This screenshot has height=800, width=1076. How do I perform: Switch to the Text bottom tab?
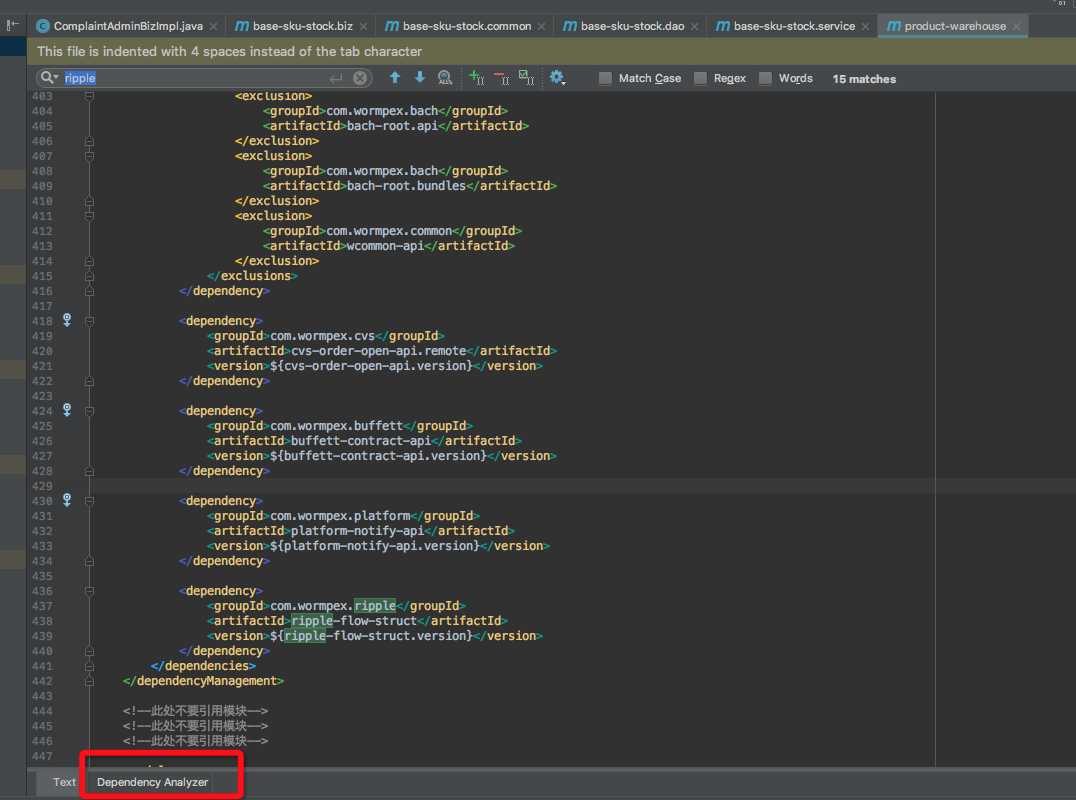click(x=65, y=782)
